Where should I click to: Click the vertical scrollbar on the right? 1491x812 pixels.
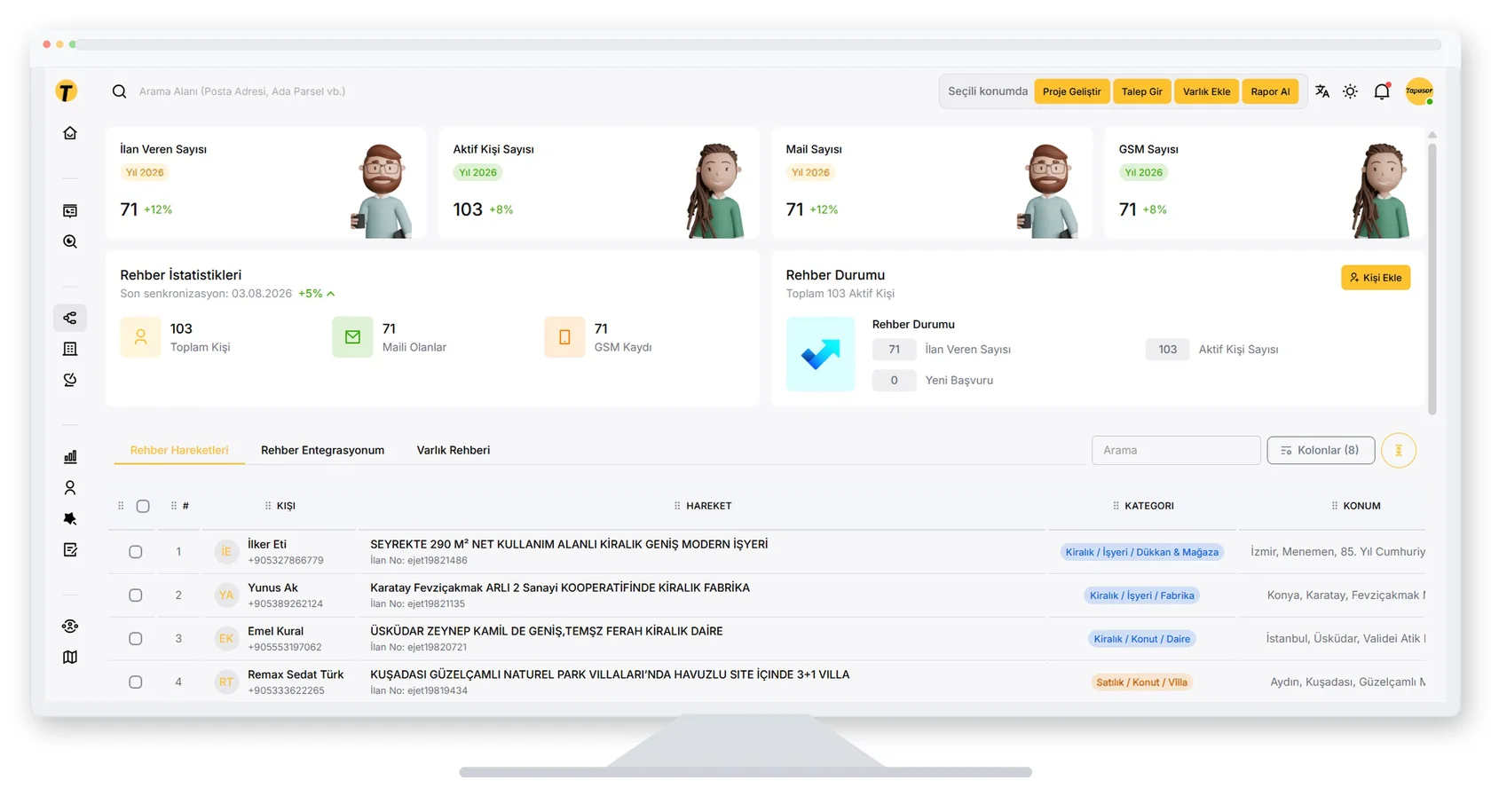(x=1432, y=275)
